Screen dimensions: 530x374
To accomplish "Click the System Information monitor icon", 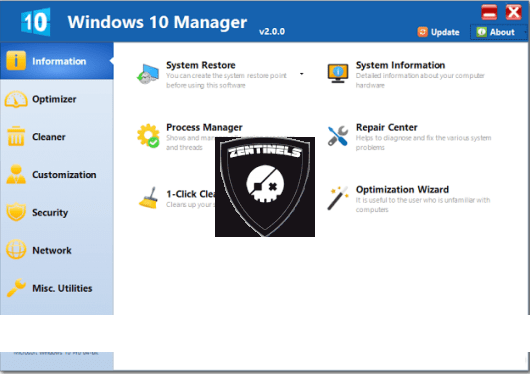I will pyautogui.click(x=338, y=73).
